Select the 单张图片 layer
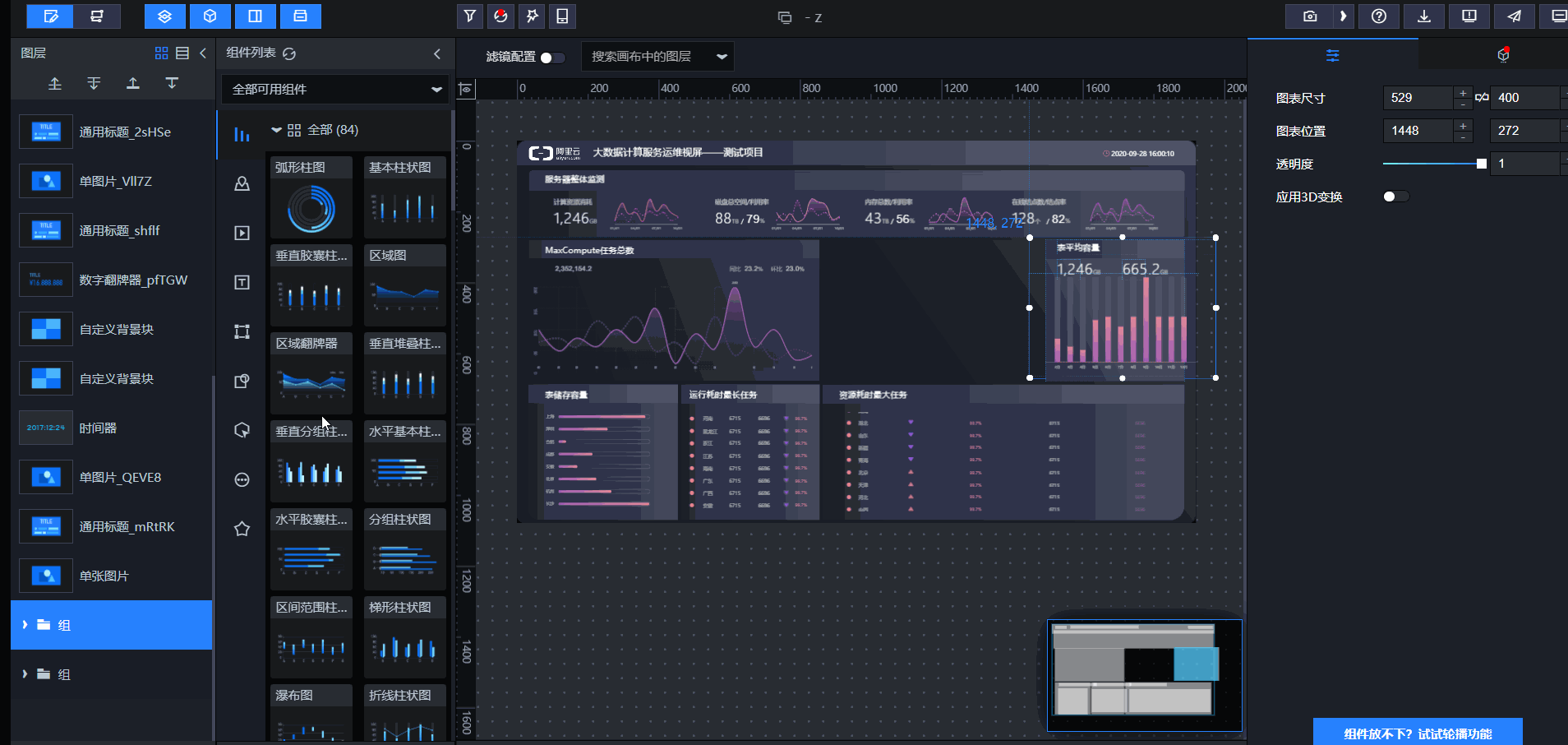The height and width of the screenshot is (745, 1568). click(x=112, y=576)
